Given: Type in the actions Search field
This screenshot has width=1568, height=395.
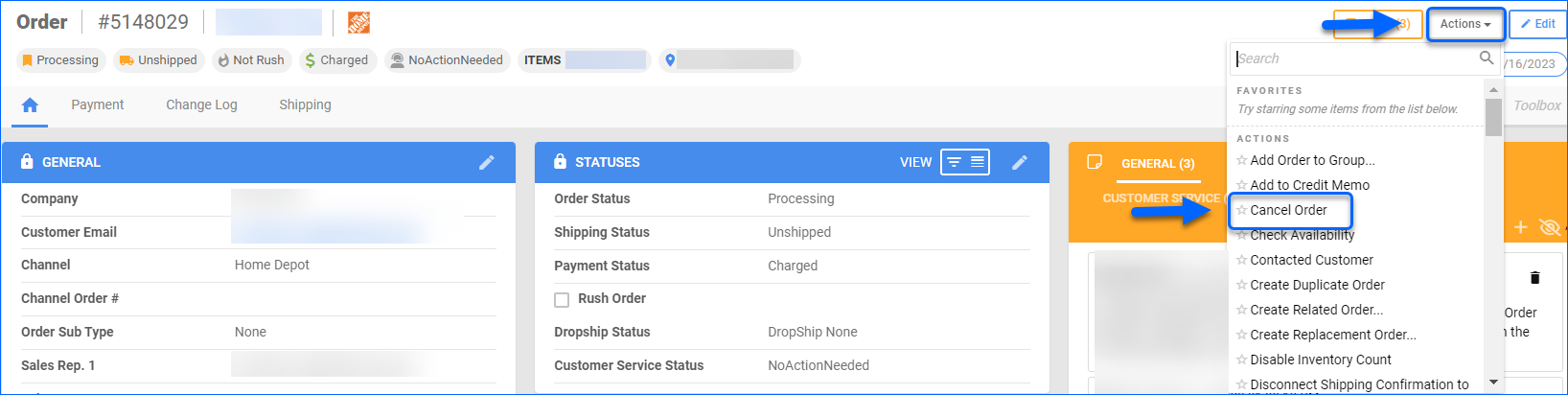Looking at the screenshot, I should point(1355,58).
